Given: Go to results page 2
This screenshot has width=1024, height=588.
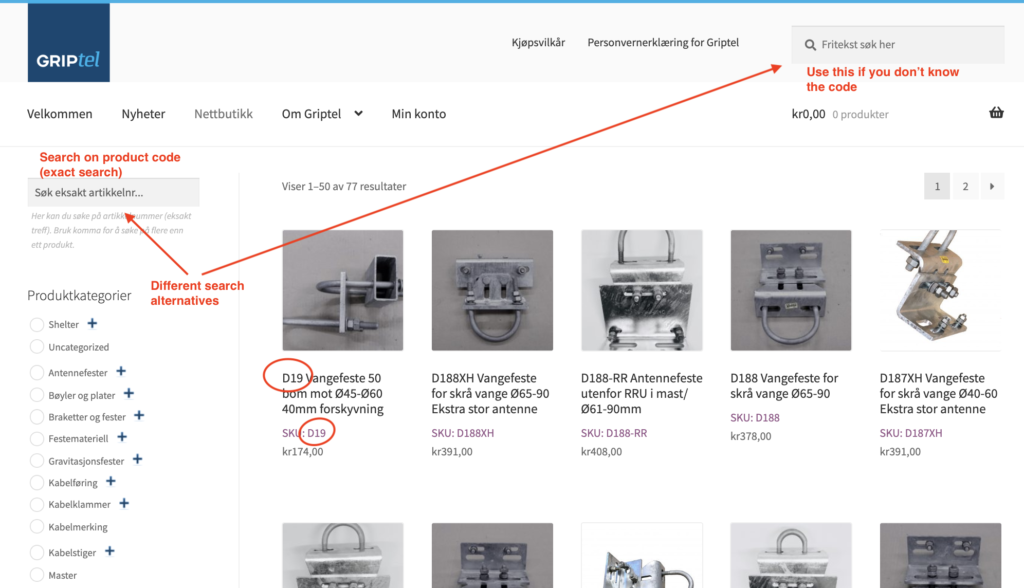Looking at the screenshot, I should [965, 186].
